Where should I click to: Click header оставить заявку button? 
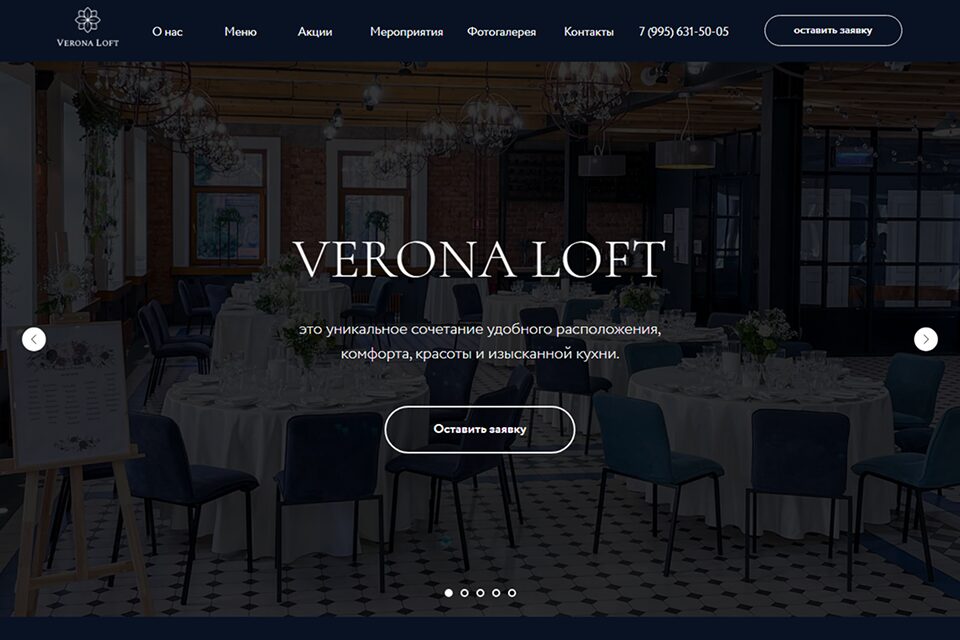(x=833, y=31)
